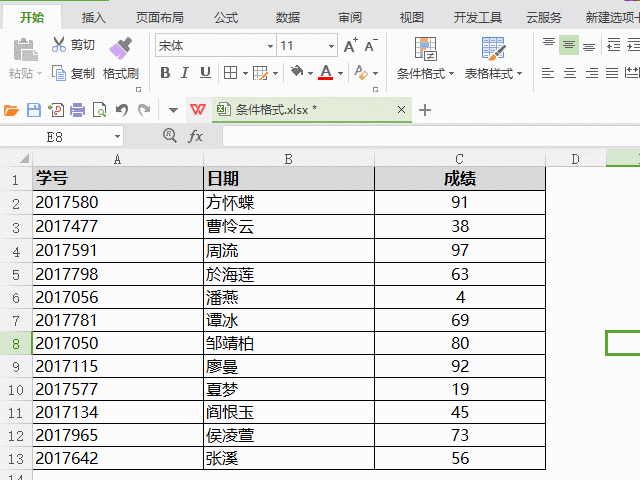The width and height of the screenshot is (640, 480).
Task: Click the decrease indent icon
Action: tap(614, 44)
